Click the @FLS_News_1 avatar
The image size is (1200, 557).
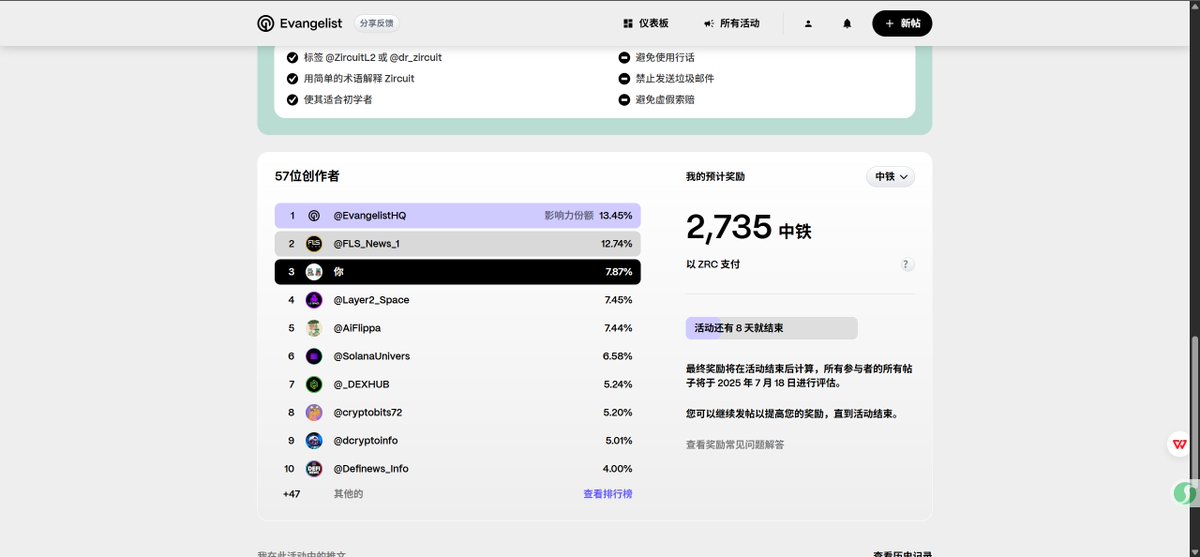point(314,243)
